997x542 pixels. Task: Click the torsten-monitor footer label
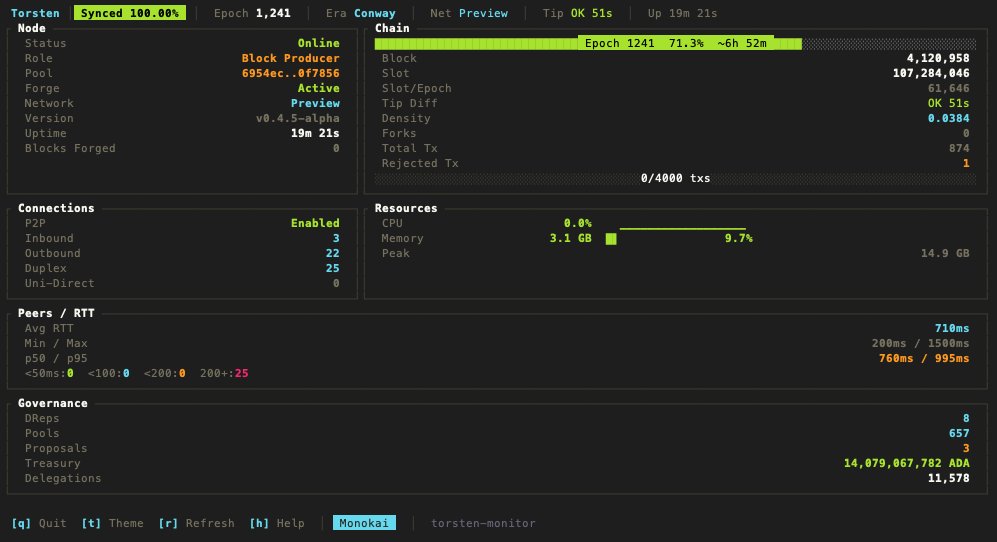click(483, 523)
